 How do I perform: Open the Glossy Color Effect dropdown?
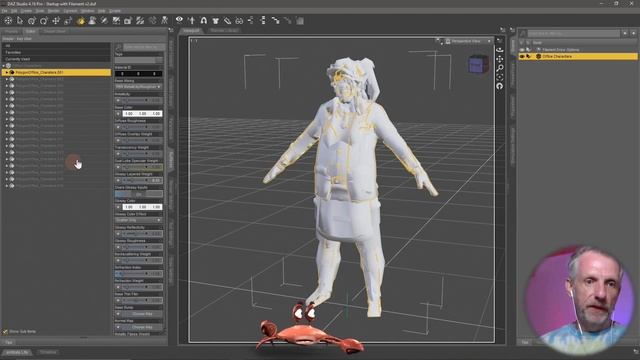click(138, 220)
